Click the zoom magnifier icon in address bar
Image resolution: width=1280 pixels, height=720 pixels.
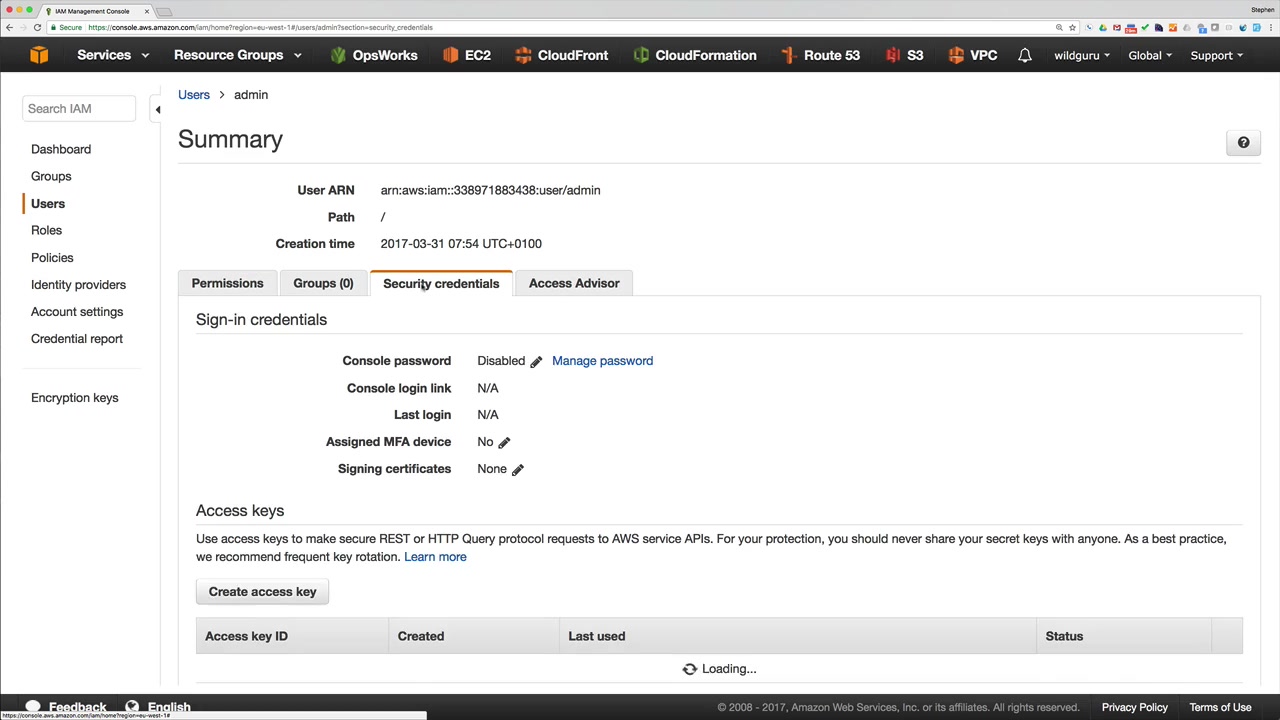pos(1059,27)
